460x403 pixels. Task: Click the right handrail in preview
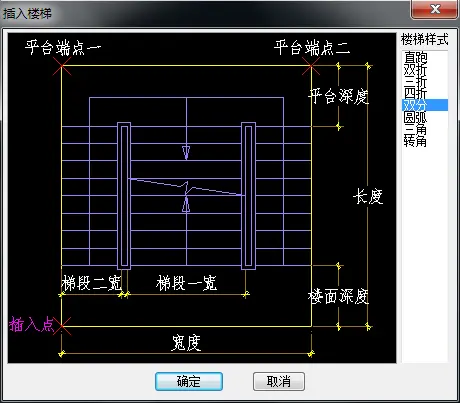[x=248, y=196]
